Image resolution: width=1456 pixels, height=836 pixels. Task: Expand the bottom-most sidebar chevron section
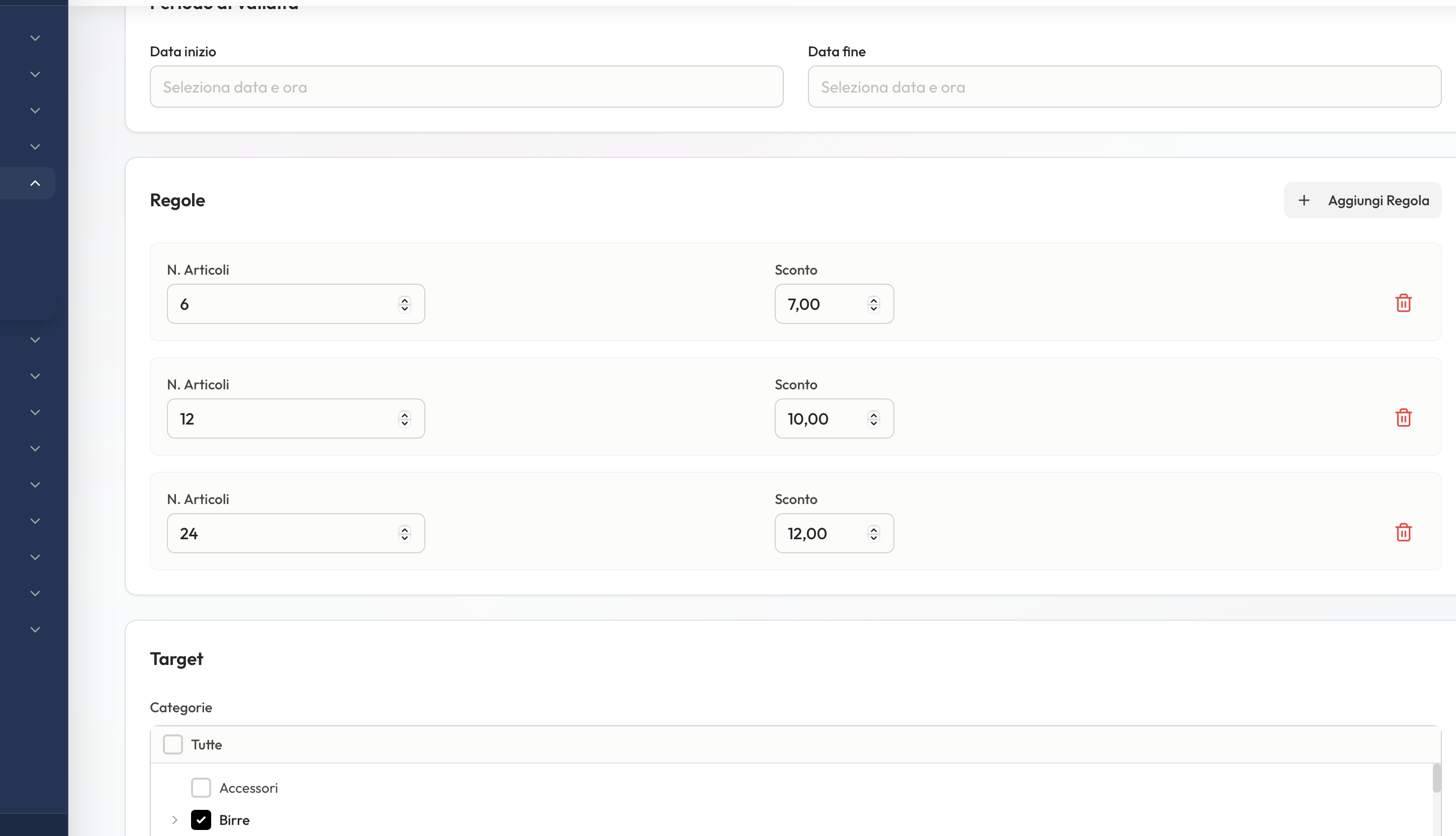(35, 630)
